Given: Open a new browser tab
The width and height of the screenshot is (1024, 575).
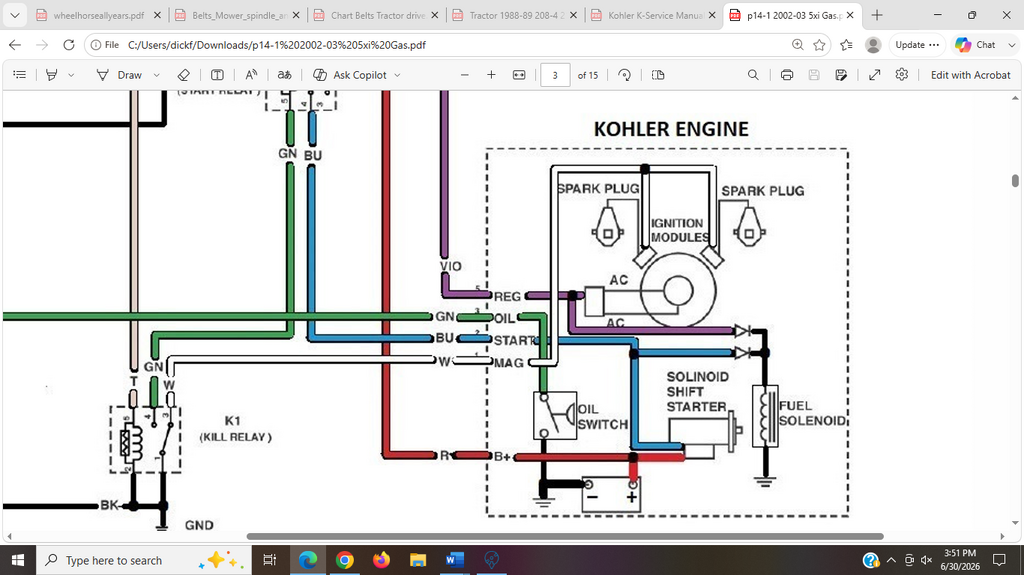Looking at the screenshot, I should (x=877, y=15).
